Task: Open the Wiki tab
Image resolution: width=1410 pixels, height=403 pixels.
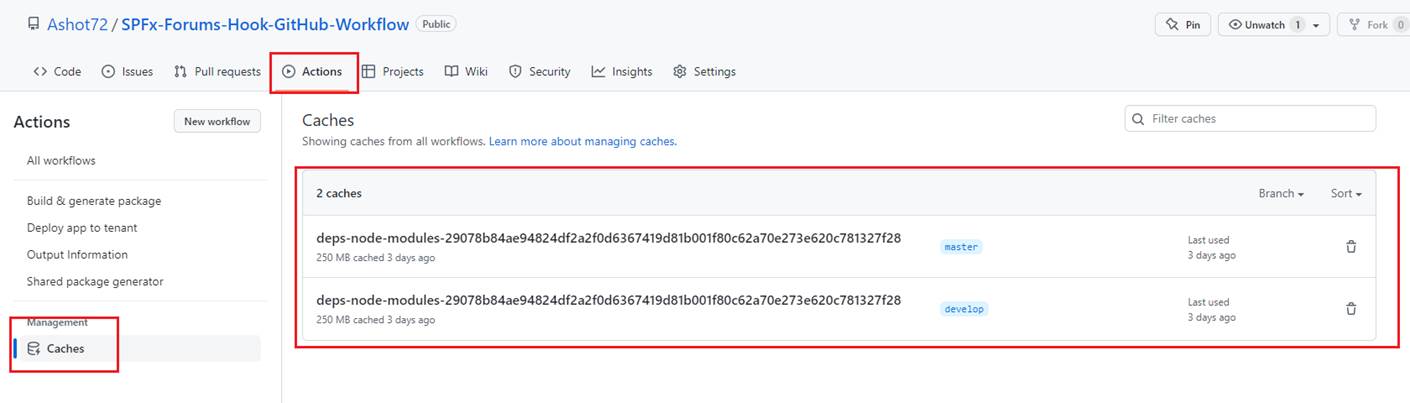Action: click(466, 72)
